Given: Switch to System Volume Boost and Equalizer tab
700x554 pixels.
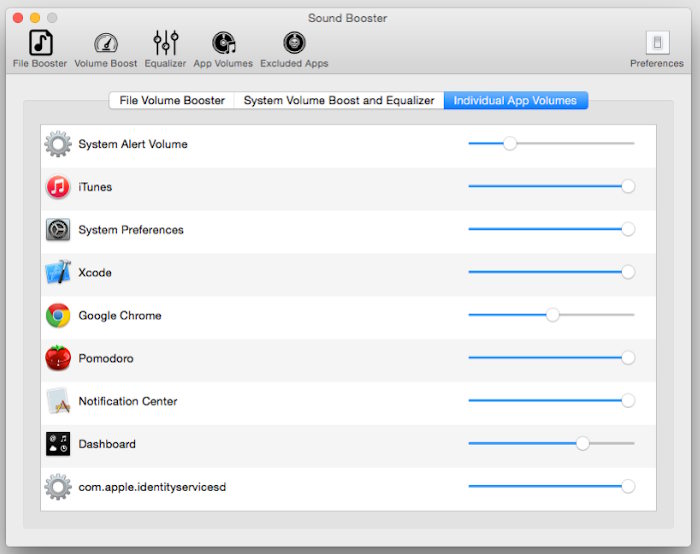Looking at the screenshot, I should coord(339,100).
